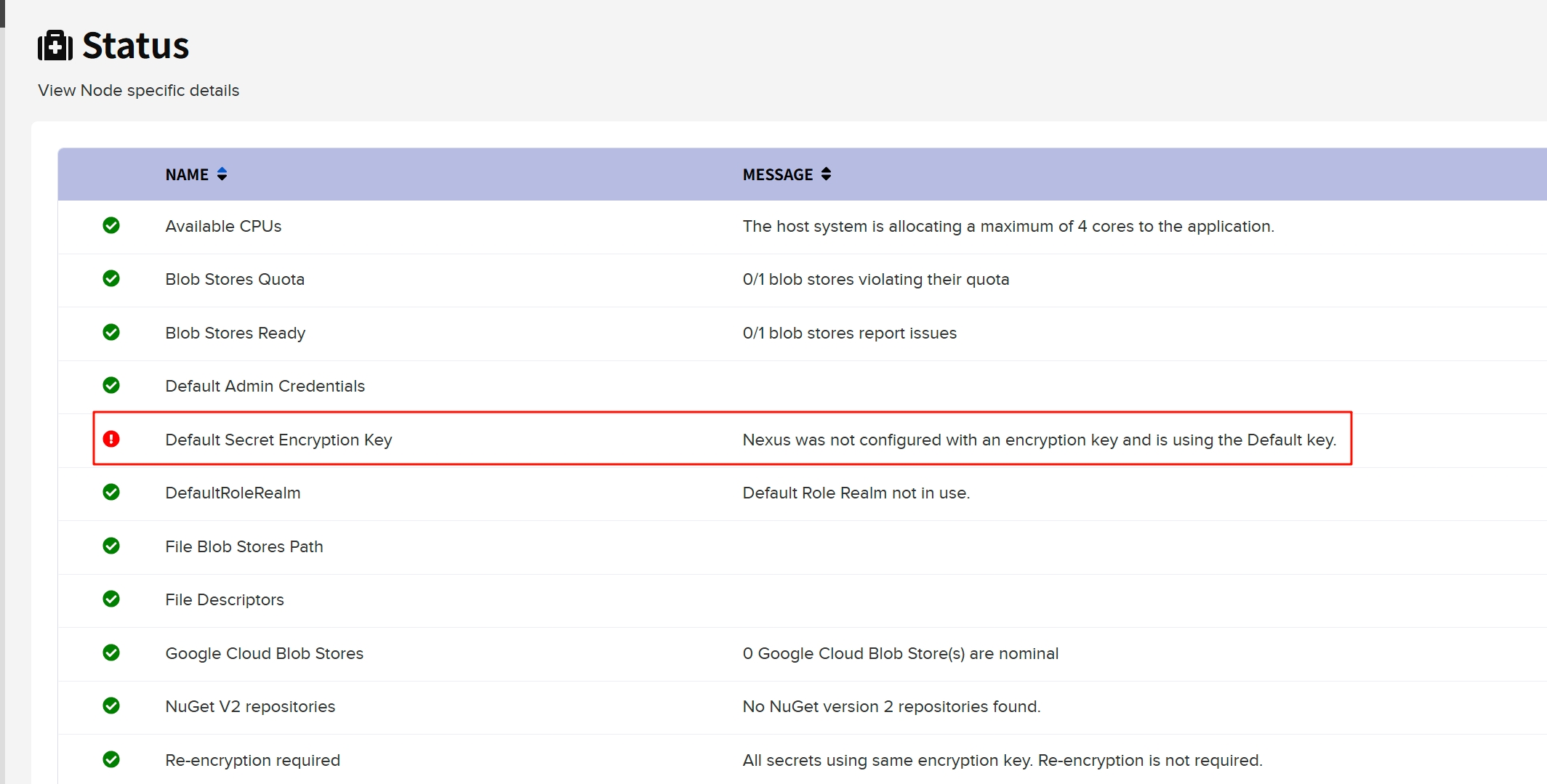
Task: Click green check icon for NuGet V2 repositories
Action: 111,706
